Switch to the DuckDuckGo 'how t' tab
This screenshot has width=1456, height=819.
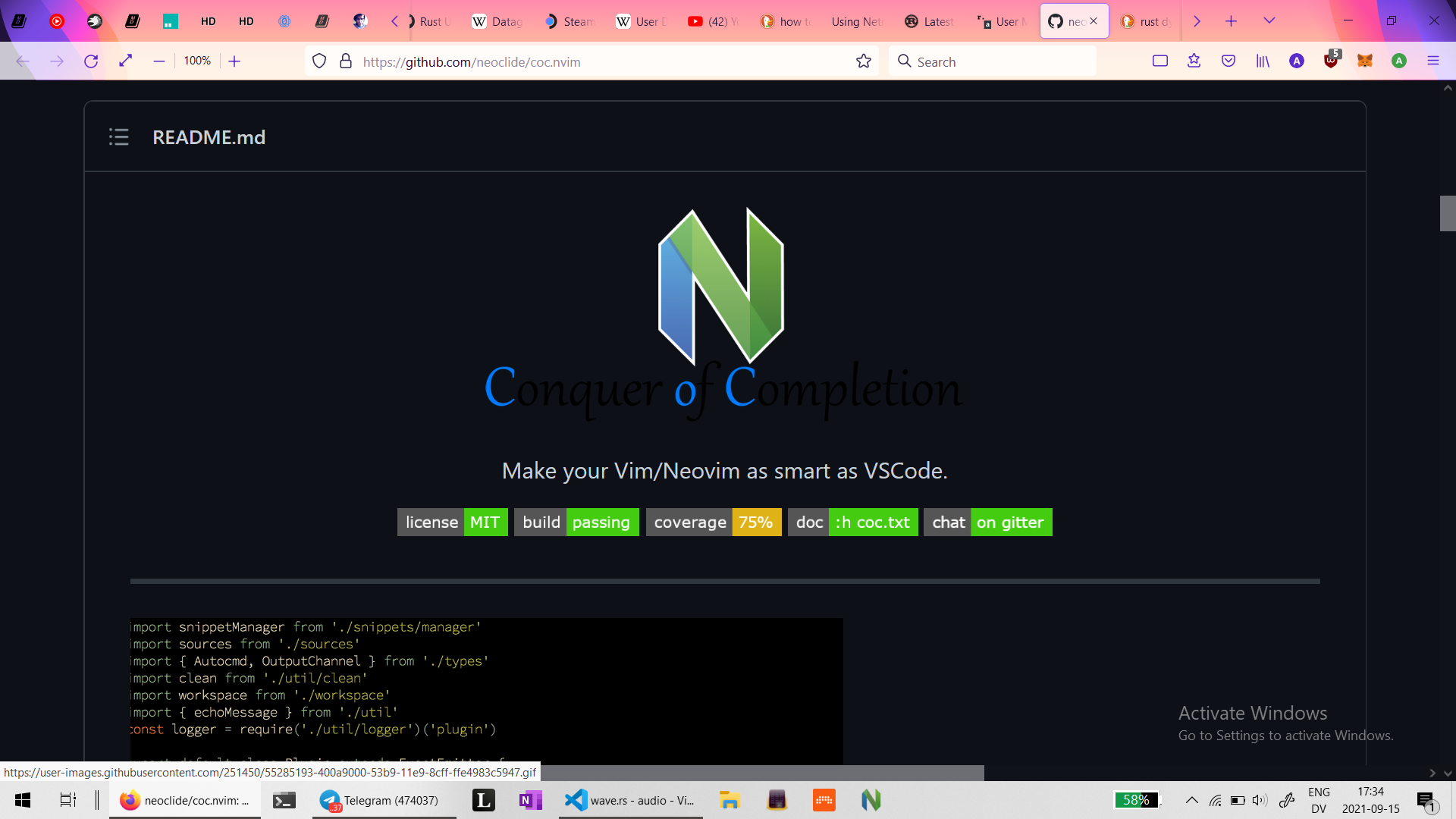click(x=786, y=21)
